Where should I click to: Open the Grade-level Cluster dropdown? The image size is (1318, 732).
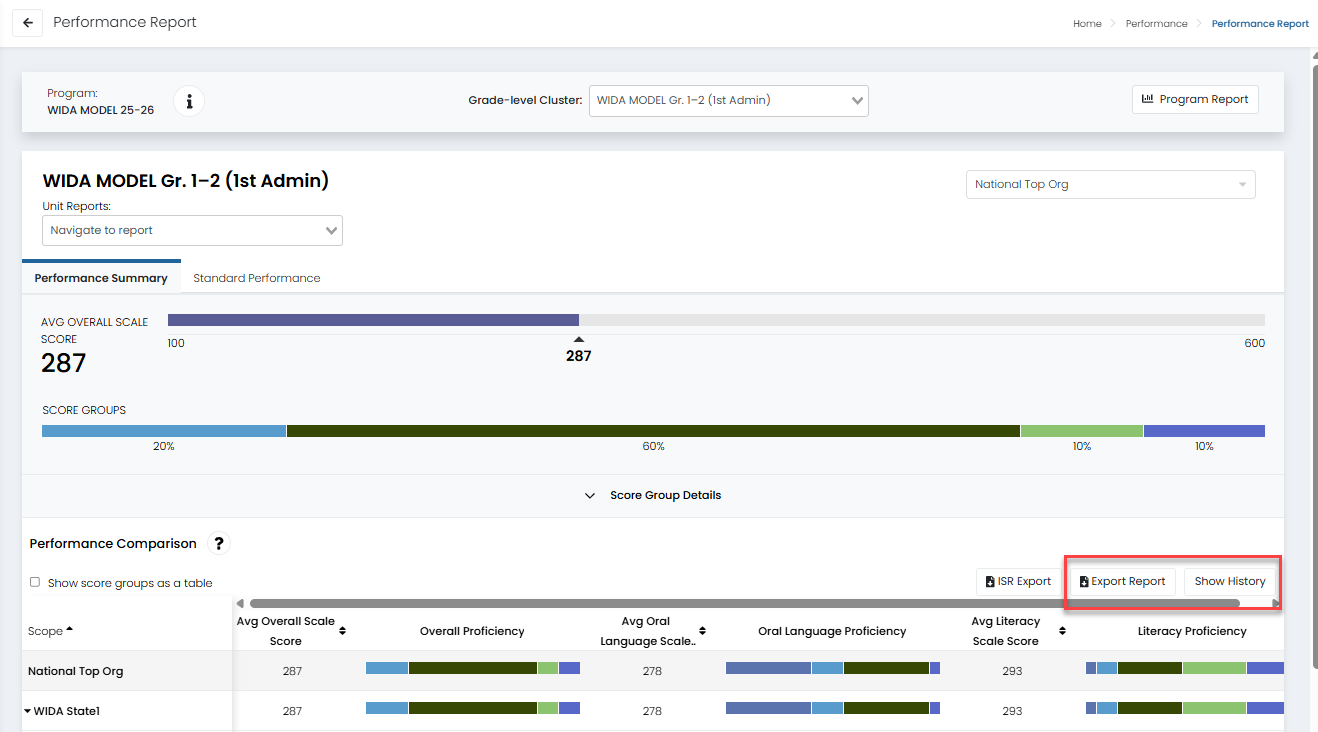(x=728, y=100)
